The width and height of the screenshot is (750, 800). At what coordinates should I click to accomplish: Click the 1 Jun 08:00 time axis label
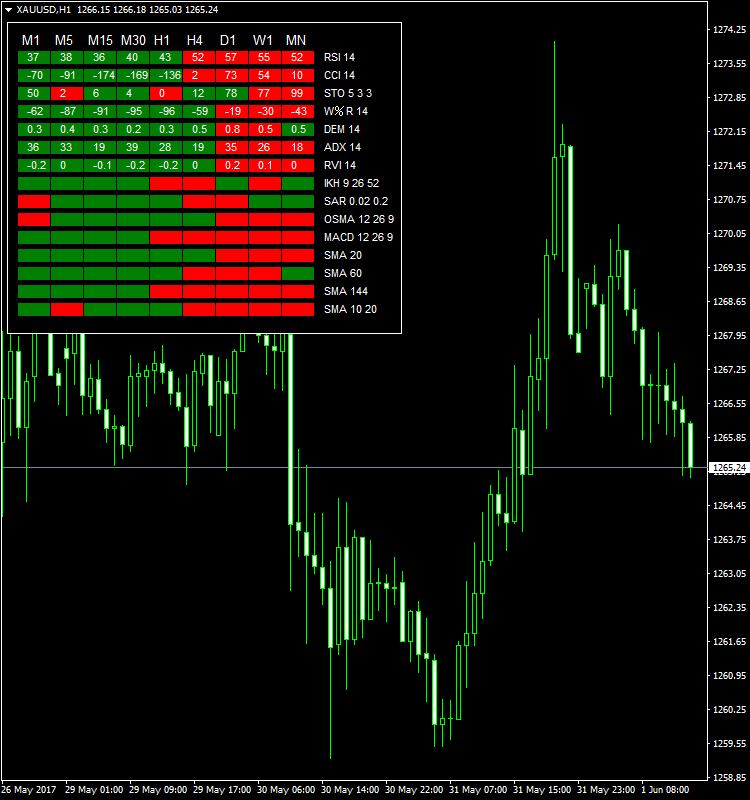tap(665, 790)
